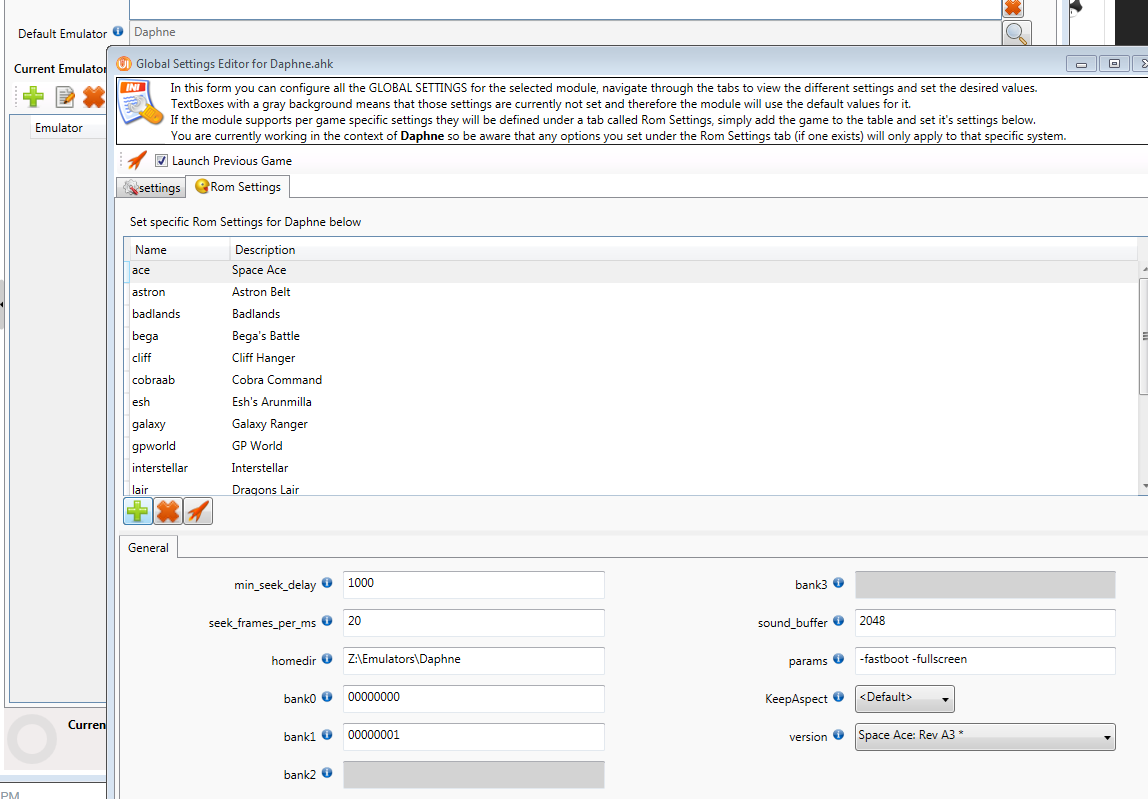Viewport: 1148px width, 799px height.
Task: Click the info icon next to bank0
Action: coord(327,697)
